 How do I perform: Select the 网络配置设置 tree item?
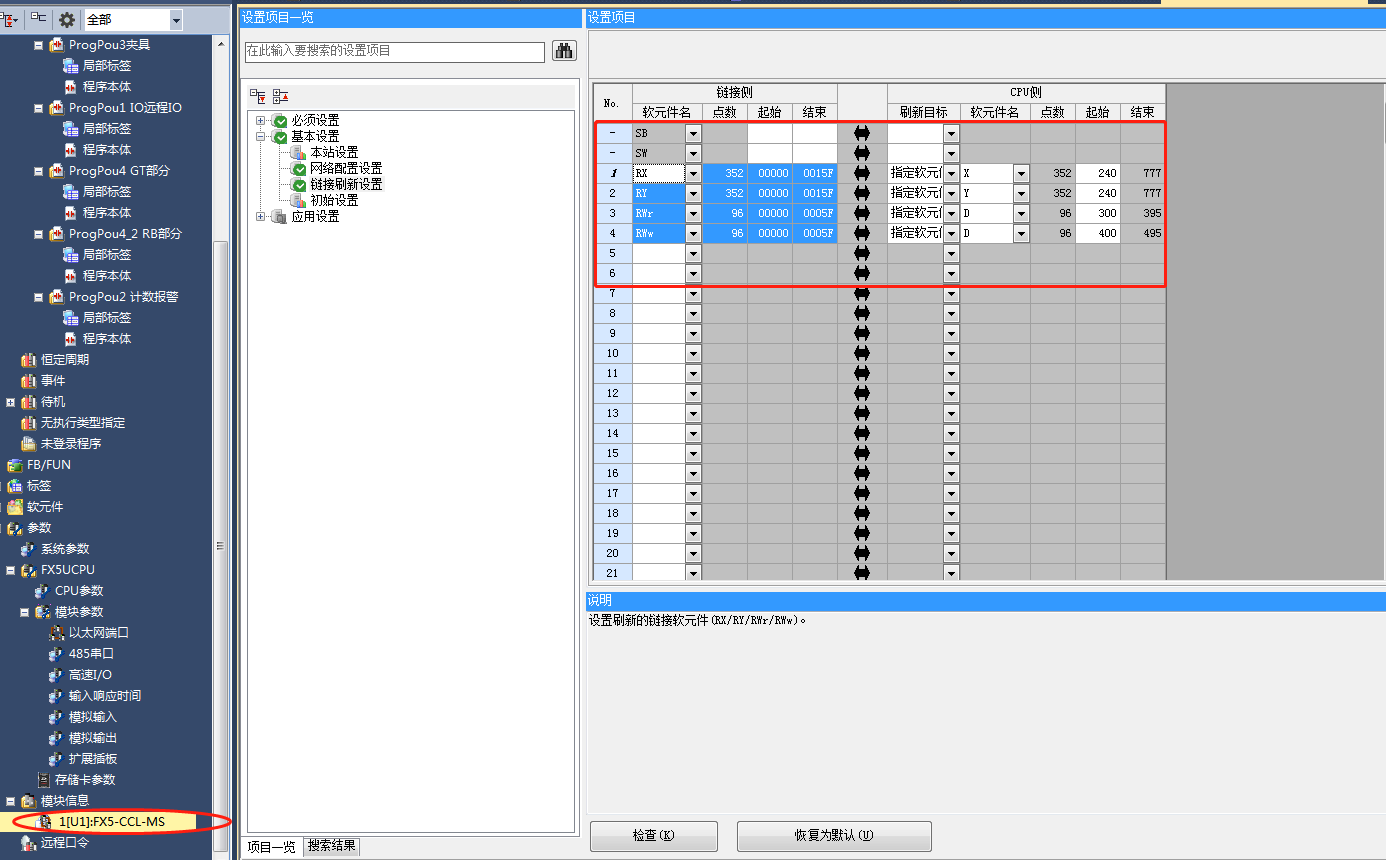coord(345,169)
